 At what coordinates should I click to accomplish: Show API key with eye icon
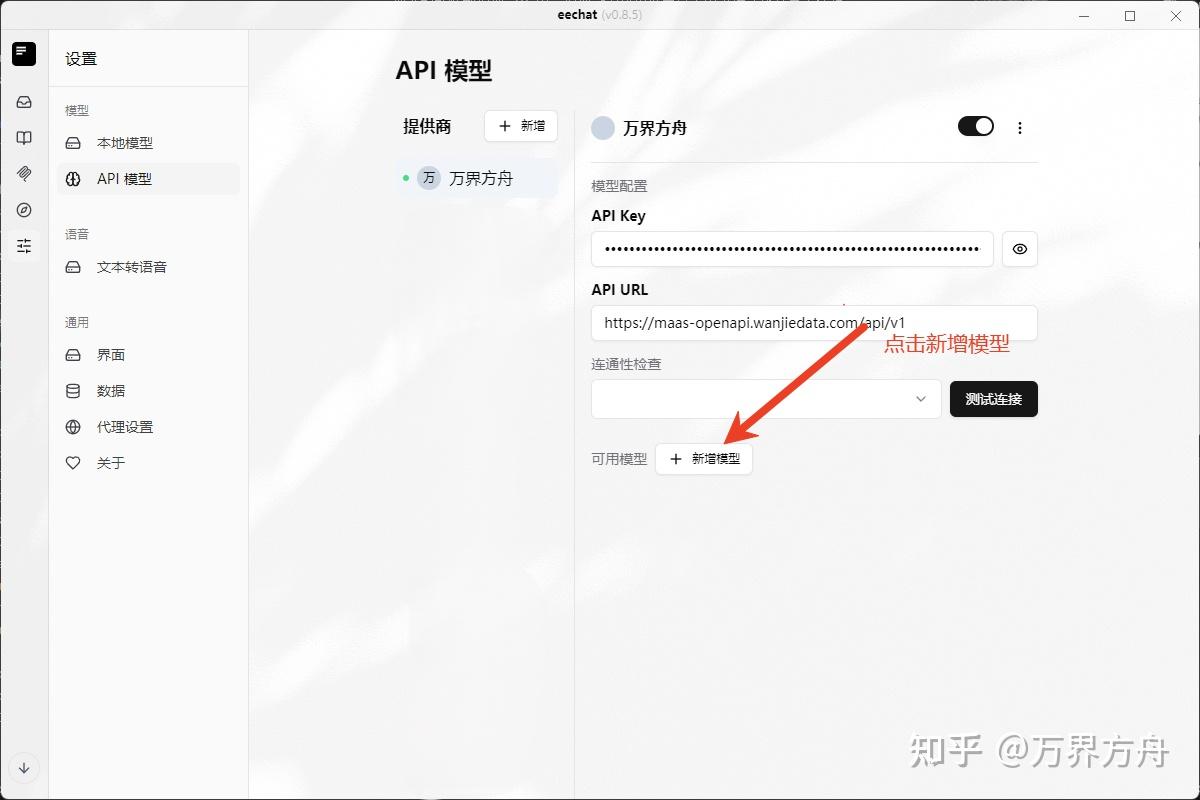1020,249
